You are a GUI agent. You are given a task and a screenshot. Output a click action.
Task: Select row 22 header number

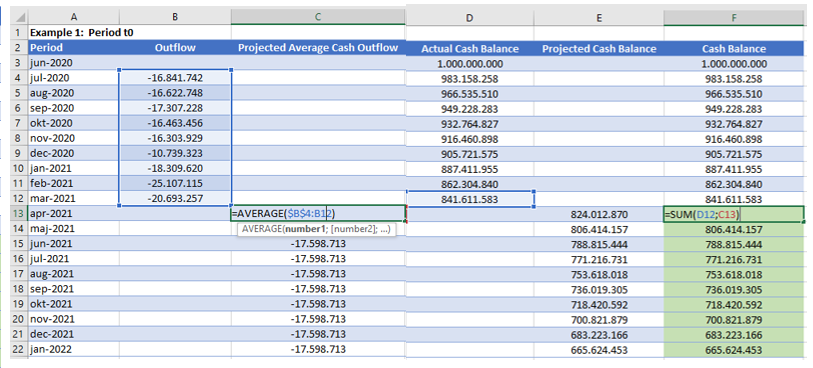point(19,349)
